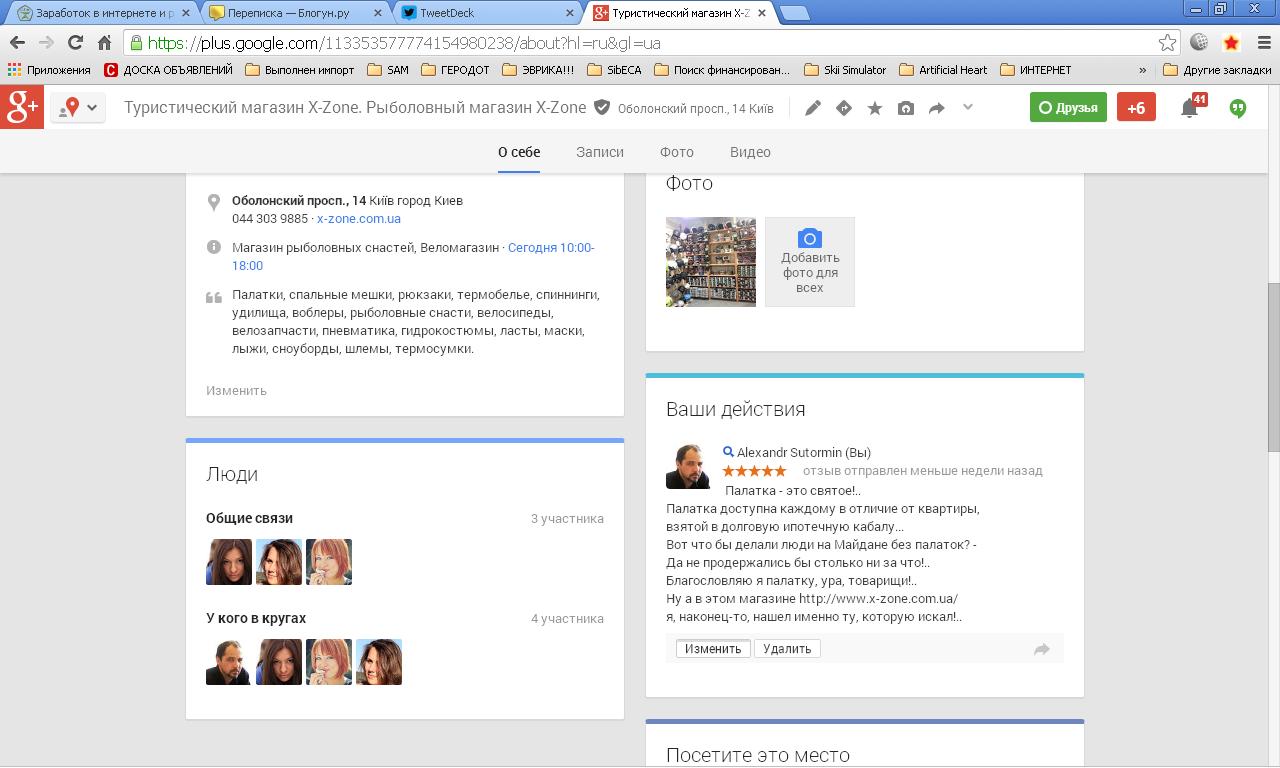Screen dimensions: 1280x768
Task: Switch to the TweetDeck browser tab
Action: pos(488,13)
